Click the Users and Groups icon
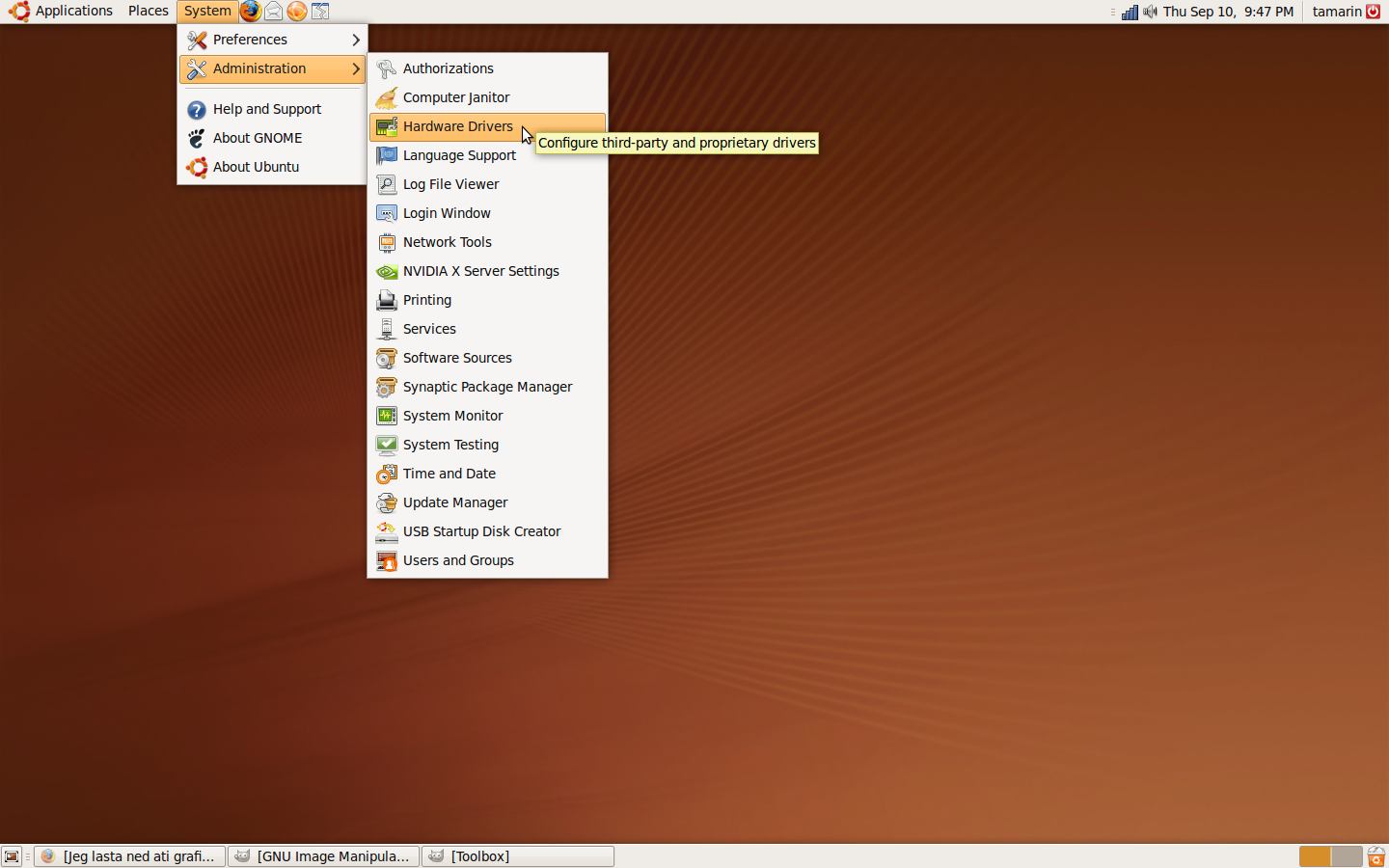This screenshot has width=1389, height=868. click(386, 560)
